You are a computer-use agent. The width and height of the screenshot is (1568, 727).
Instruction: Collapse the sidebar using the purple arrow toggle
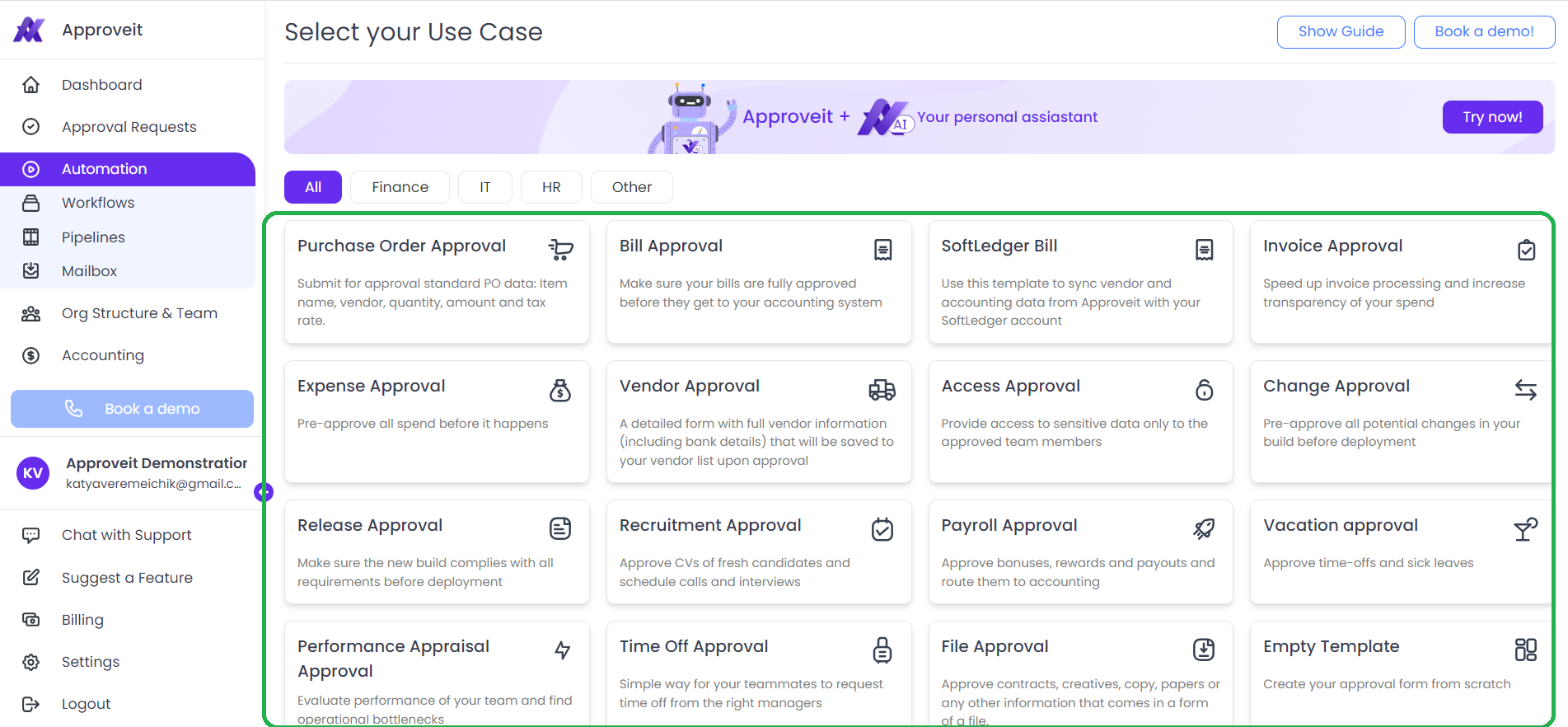click(264, 492)
